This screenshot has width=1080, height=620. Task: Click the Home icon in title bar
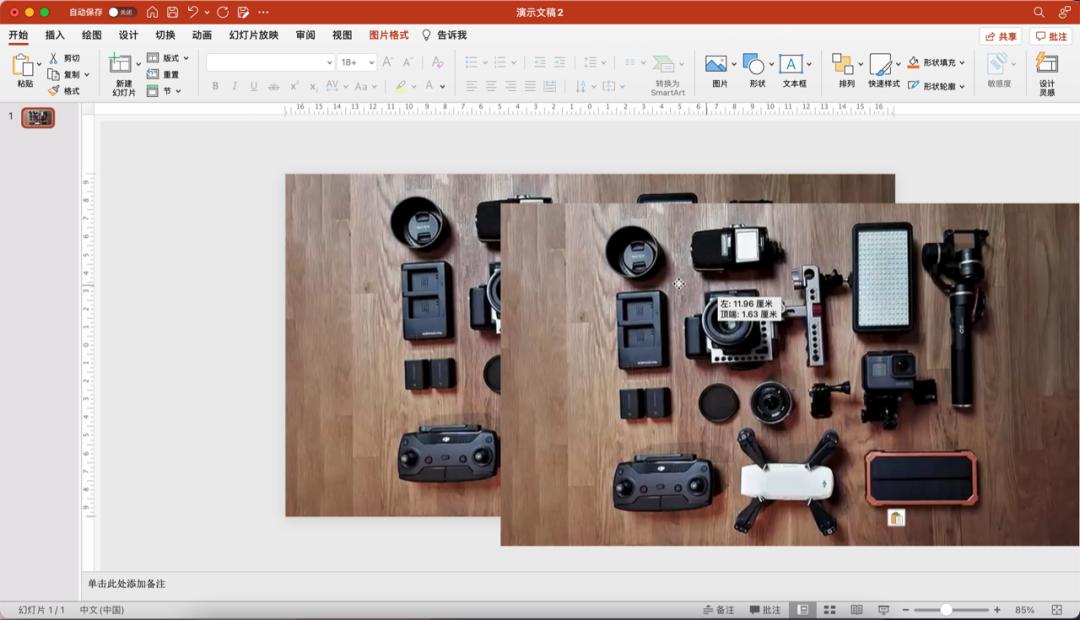click(x=152, y=12)
